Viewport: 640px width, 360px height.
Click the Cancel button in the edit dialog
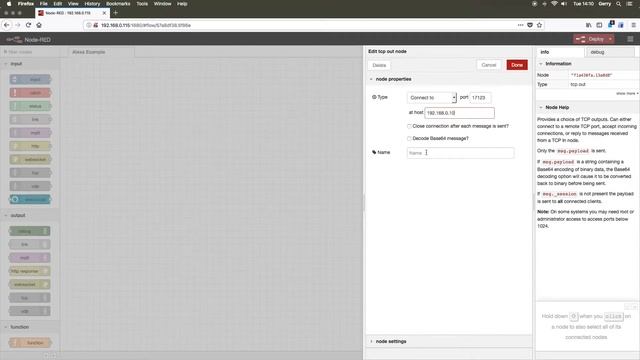point(489,65)
